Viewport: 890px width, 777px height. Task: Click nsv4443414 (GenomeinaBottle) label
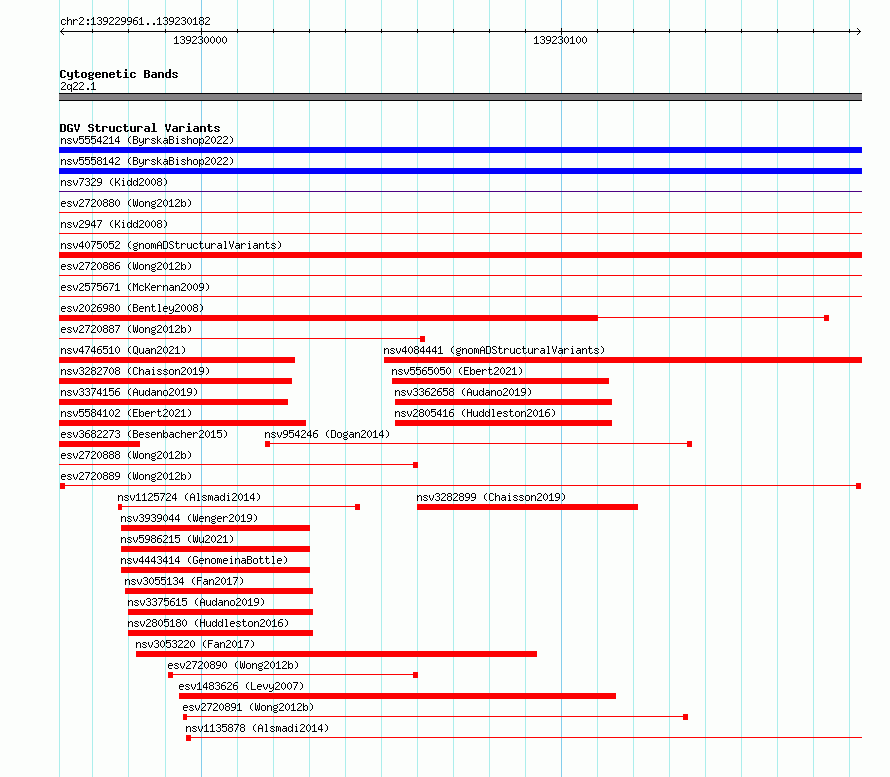(204, 560)
